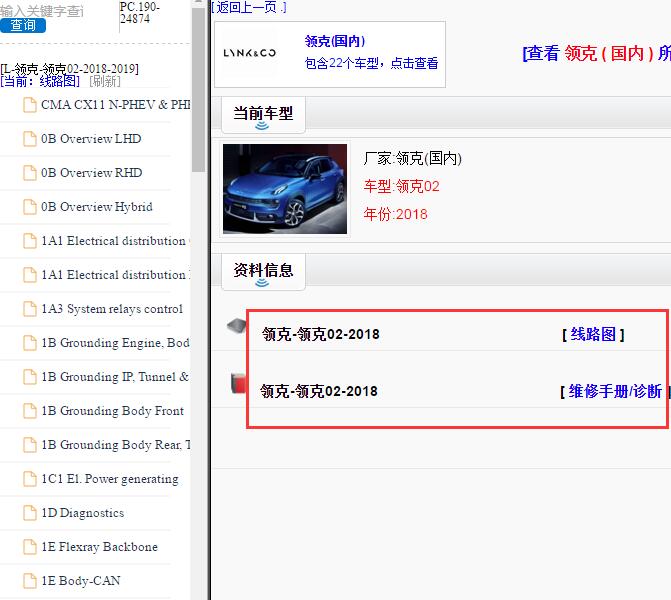This screenshot has height=600, width=671.
Task: Click the document icon for 1C1 El. Power generating
Action: [x=30, y=479]
